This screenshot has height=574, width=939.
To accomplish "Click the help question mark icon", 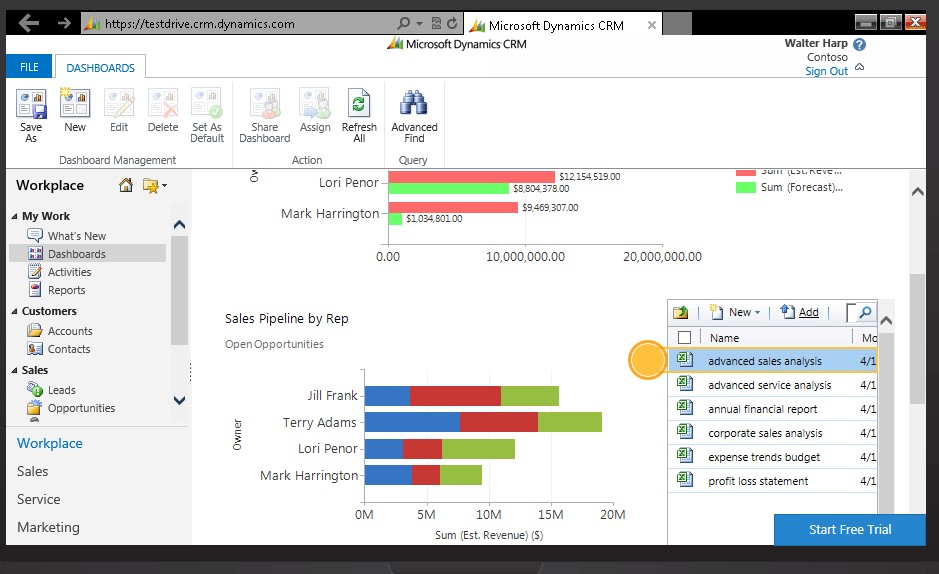I will pos(859,44).
